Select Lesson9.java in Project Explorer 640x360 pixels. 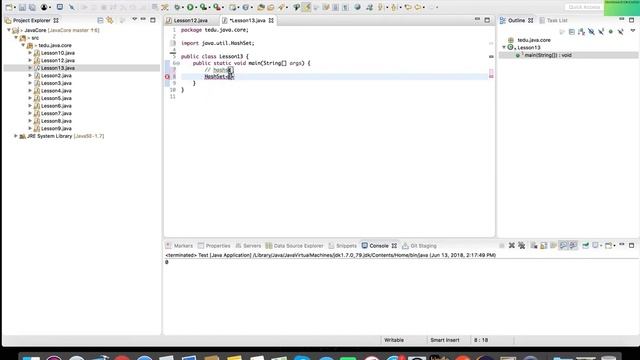(x=56, y=129)
